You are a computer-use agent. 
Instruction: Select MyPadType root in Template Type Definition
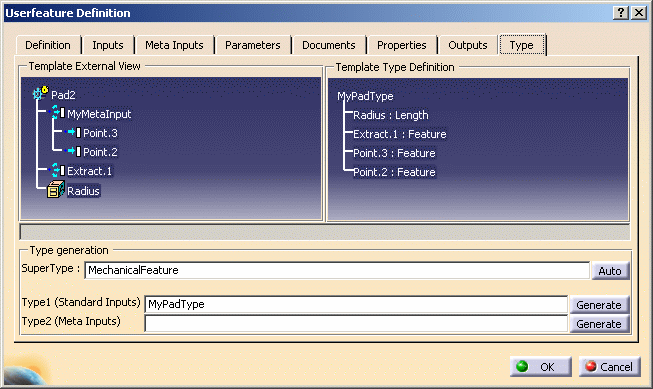tap(365, 96)
